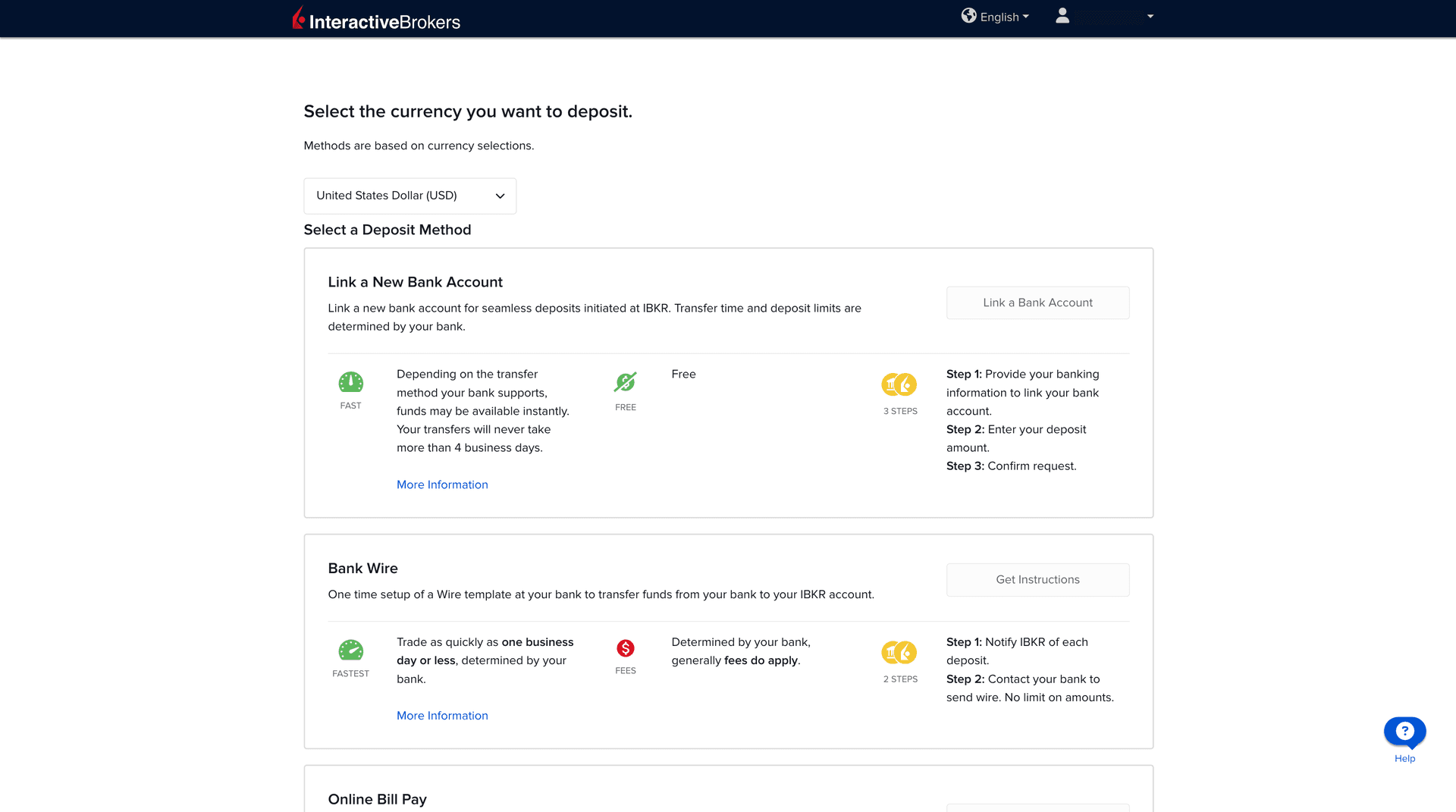
Task: Click the Get Instructions button
Action: [1037, 579]
